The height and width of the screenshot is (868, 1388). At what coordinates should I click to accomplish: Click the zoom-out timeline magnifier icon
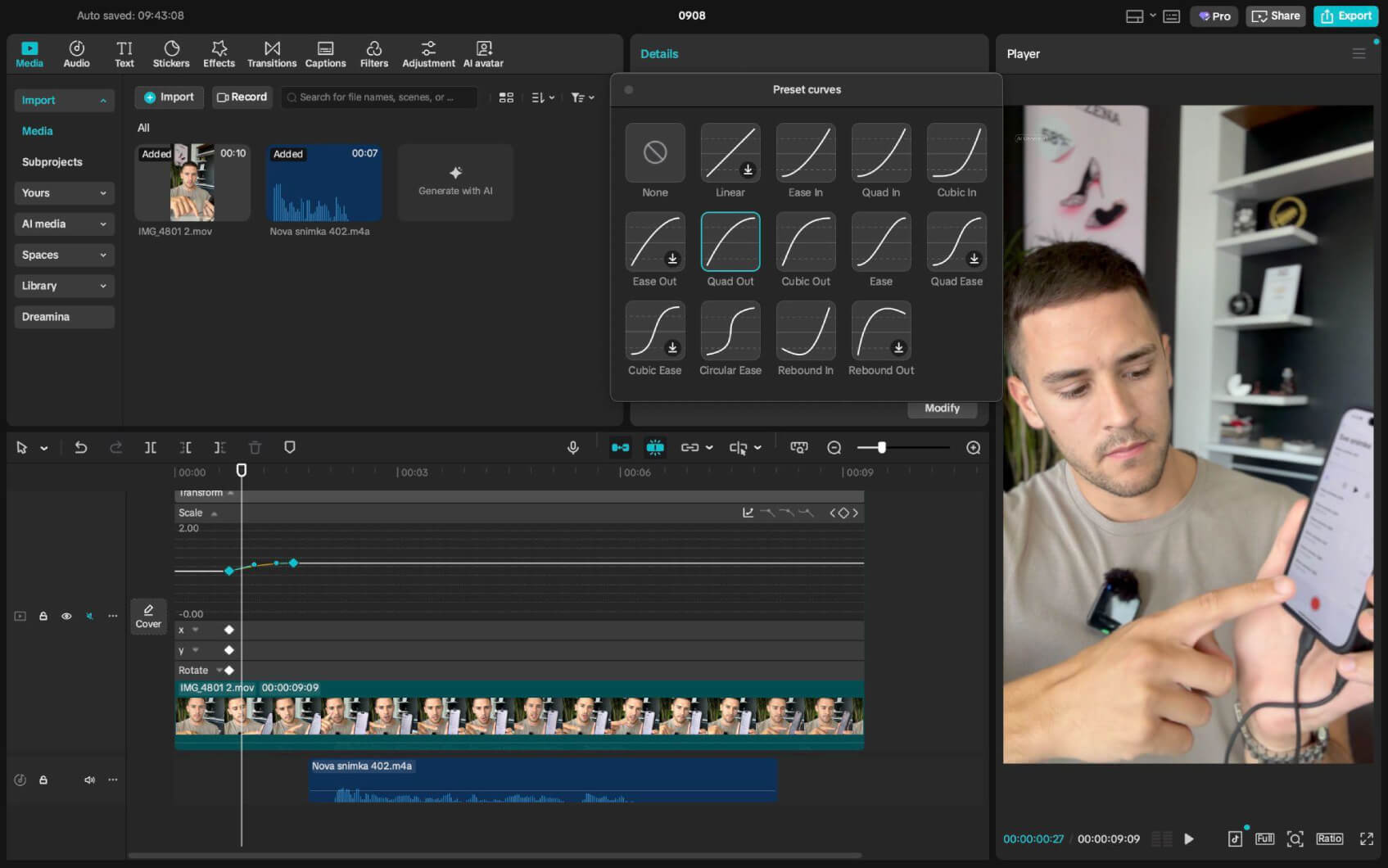click(834, 447)
